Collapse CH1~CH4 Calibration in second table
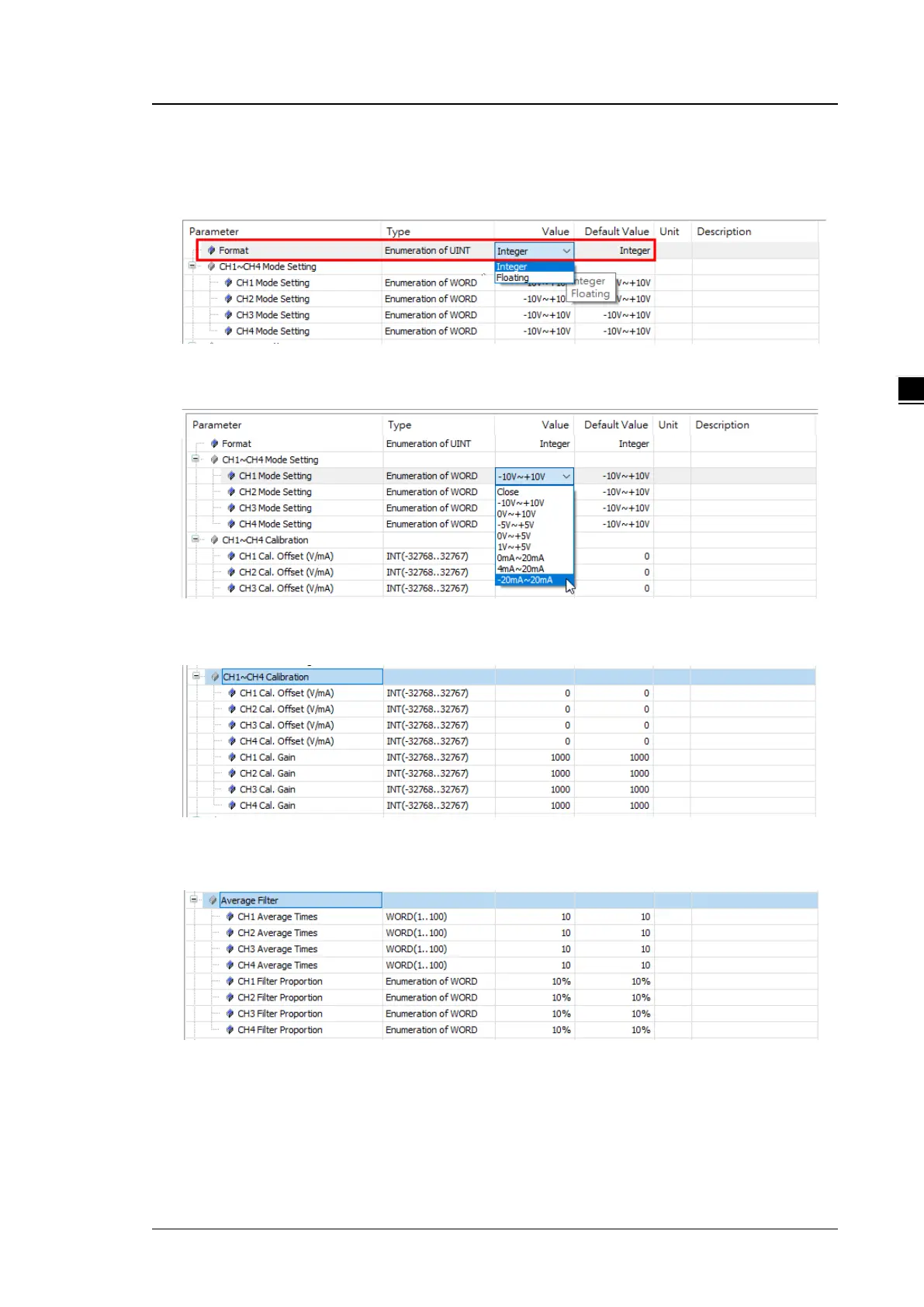The width and height of the screenshot is (924, 1307). tap(196, 539)
